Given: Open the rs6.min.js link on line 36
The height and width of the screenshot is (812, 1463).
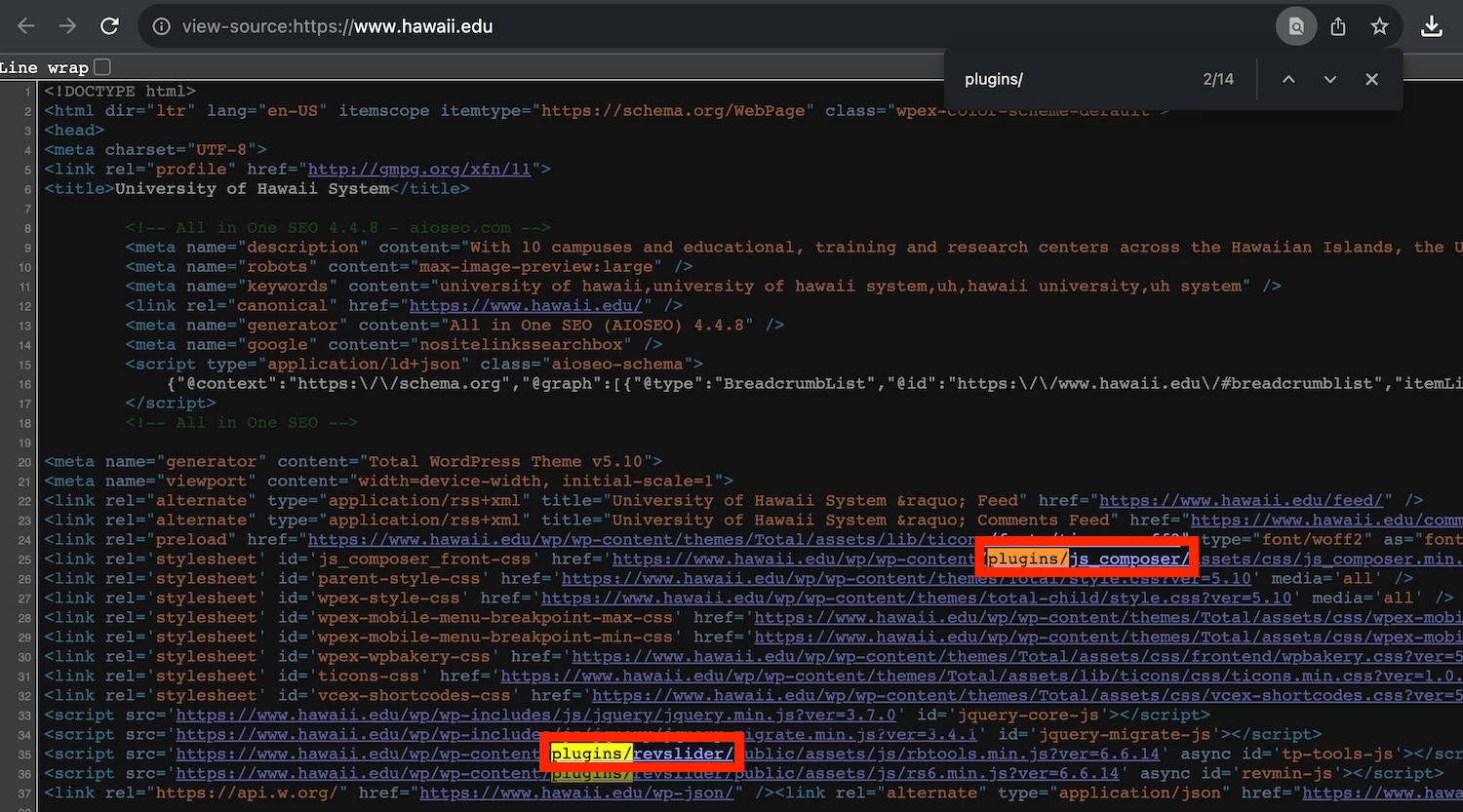Looking at the screenshot, I should (x=648, y=773).
